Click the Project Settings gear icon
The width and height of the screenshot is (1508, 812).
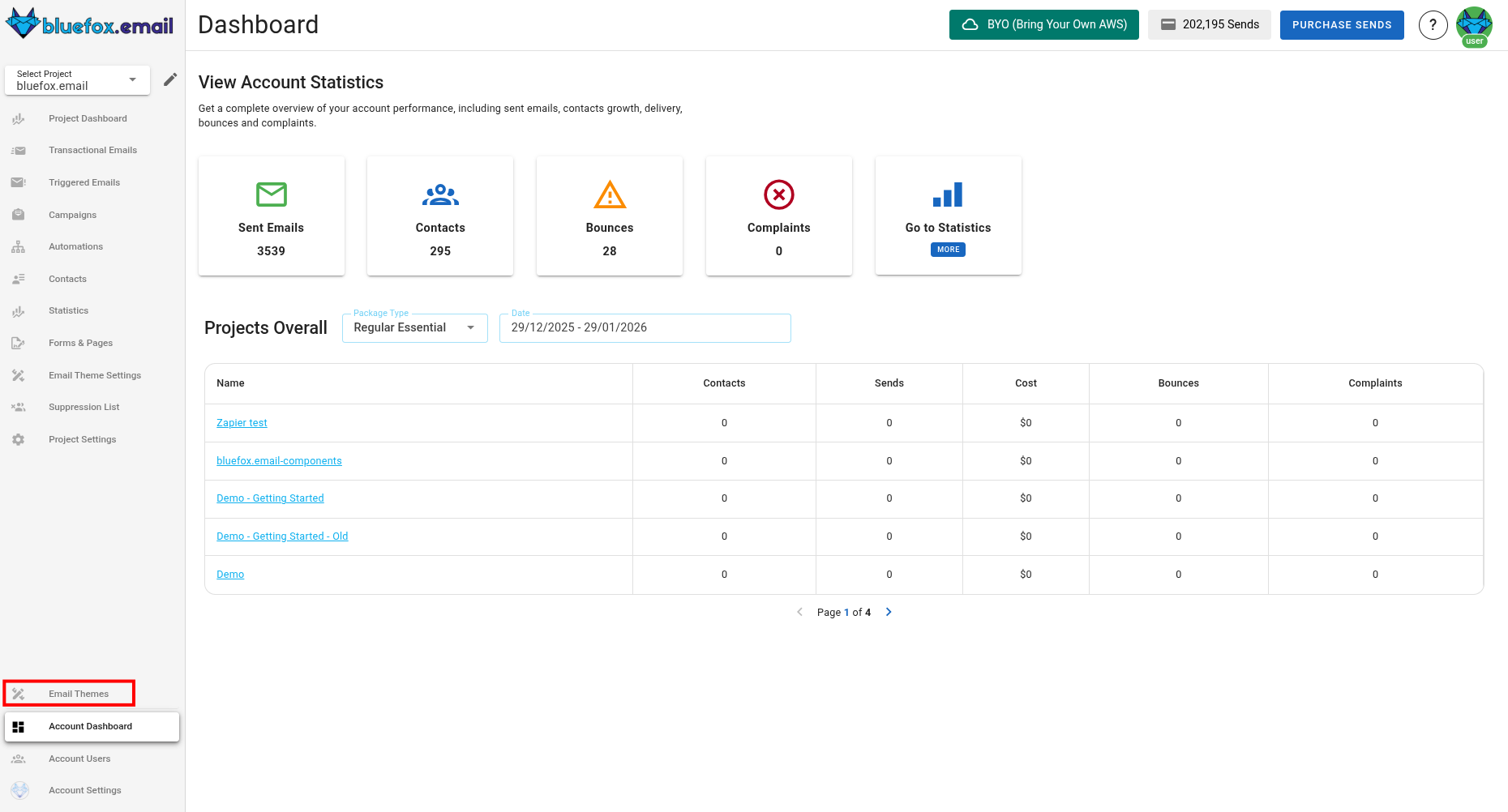[18, 438]
